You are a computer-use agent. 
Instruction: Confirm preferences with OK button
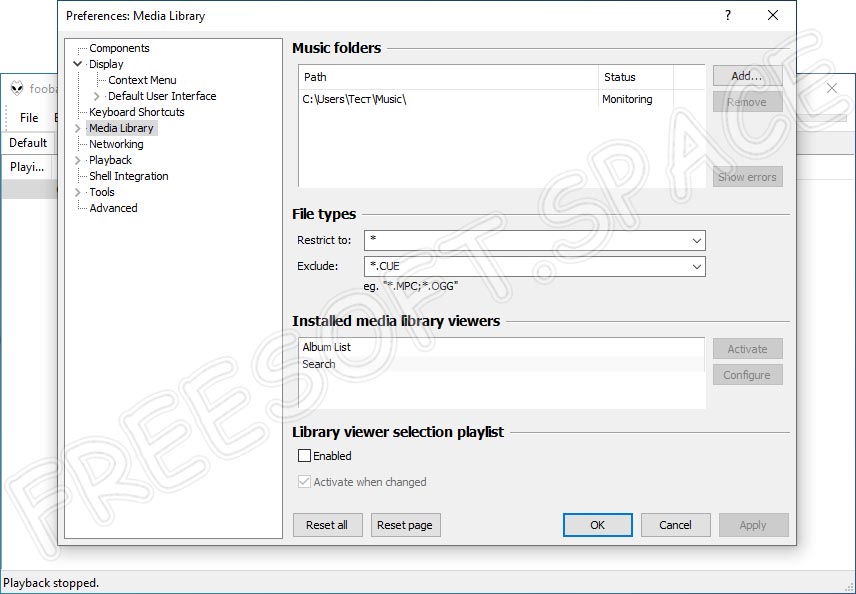[597, 525]
